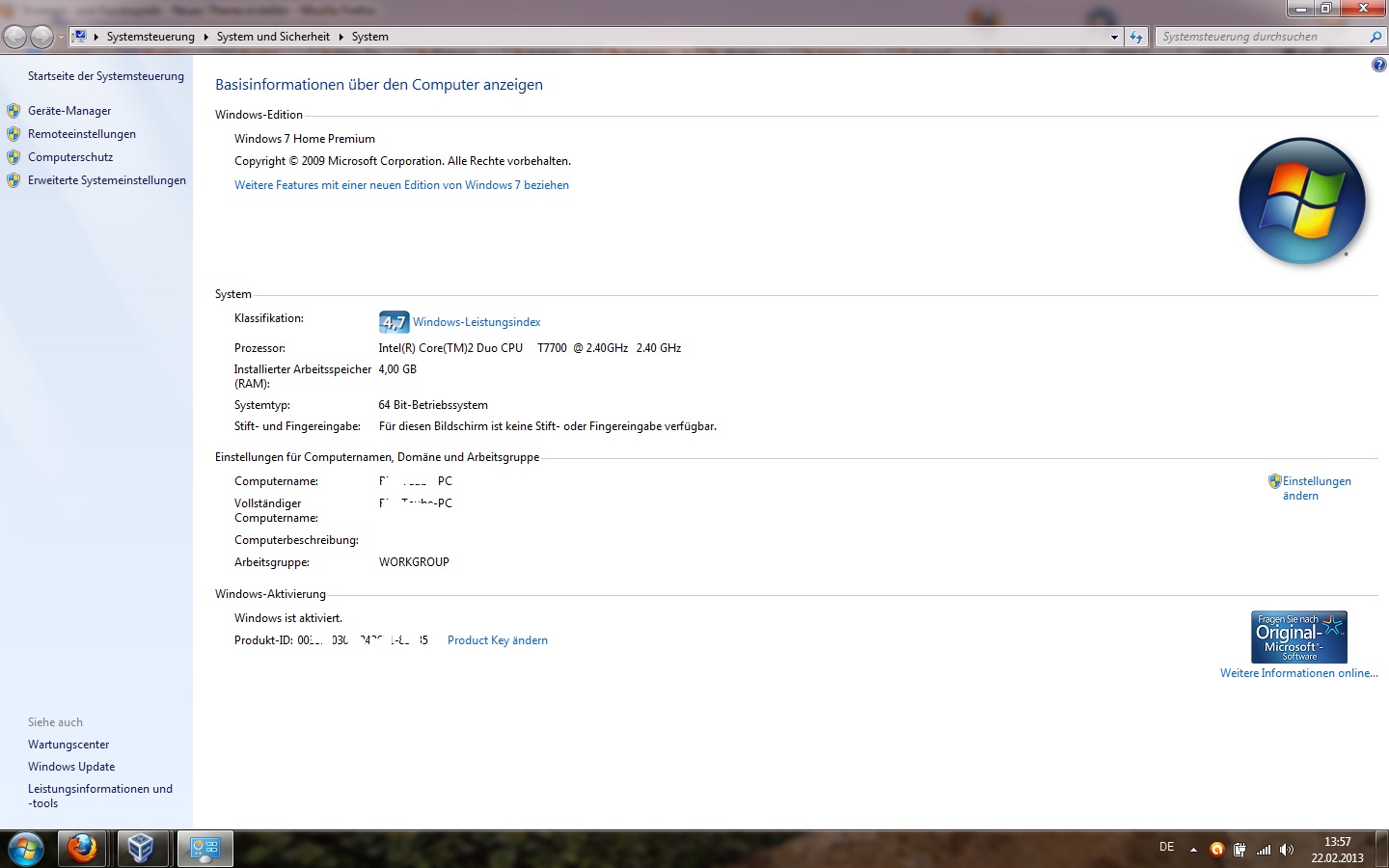
Task: Click the refresh button beside address bar
Action: tap(1136, 38)
